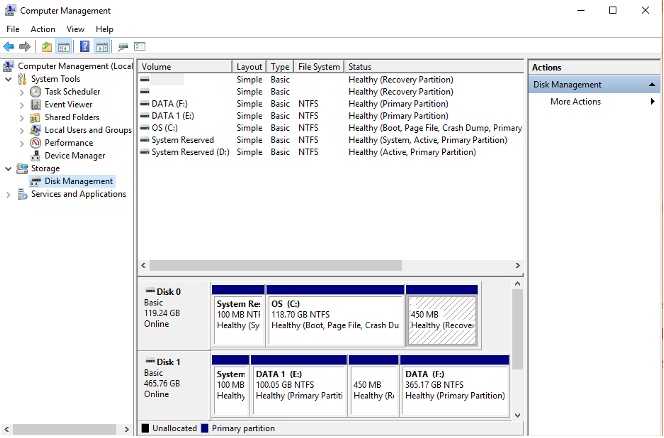Open the File menu
The width and height of the screenshot is (664, 438).
13,29
